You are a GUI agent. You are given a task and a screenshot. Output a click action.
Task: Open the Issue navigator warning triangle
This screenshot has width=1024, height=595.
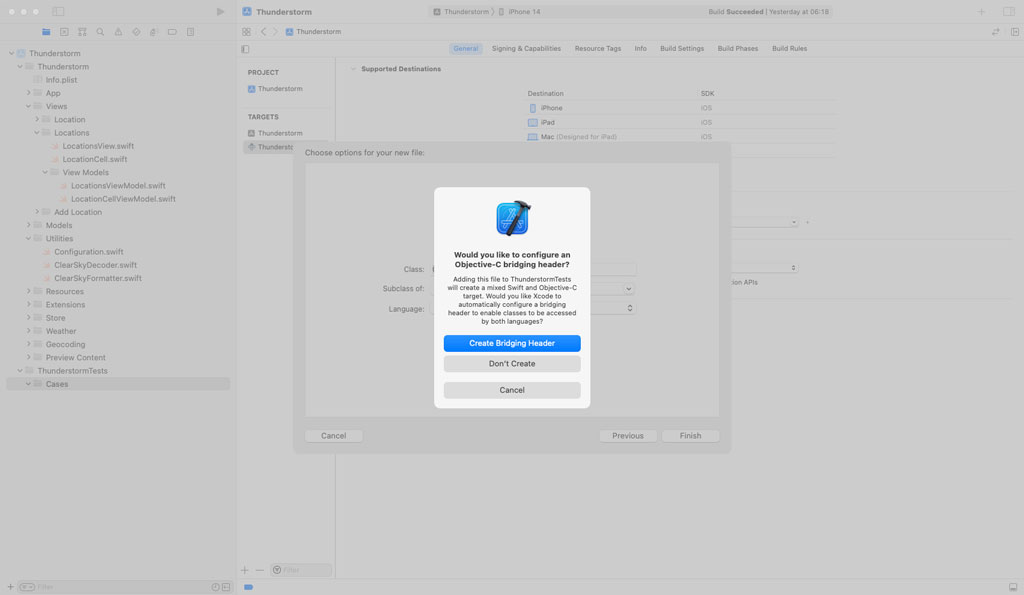tap(119, 31)
